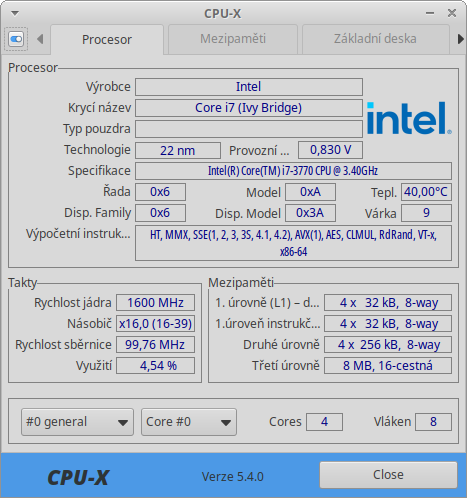Click the Využití value 4,54 %

[155, 366]
